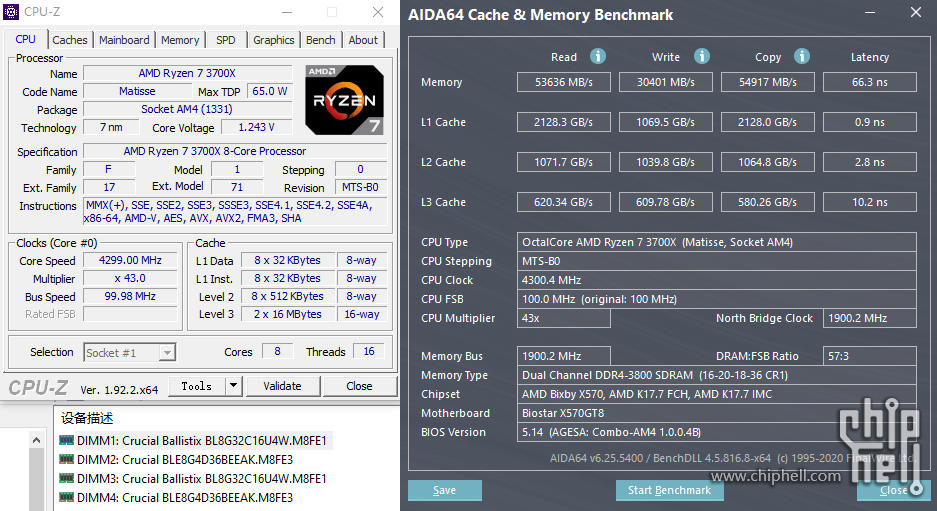Viewport: 937px width, 511px height.
Task: Click the DIMM4 memory module icon
Action: (66, 497)
